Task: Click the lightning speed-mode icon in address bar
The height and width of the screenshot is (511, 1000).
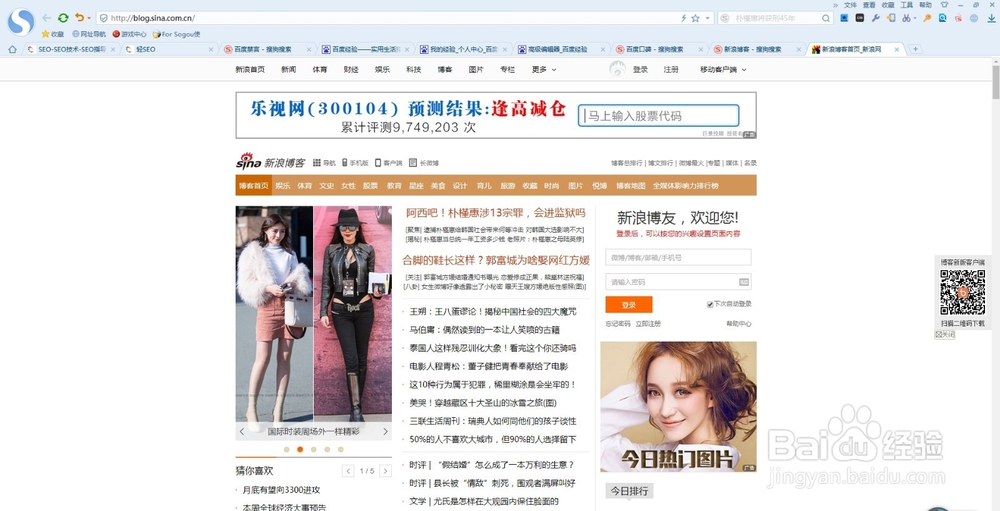Action: tap(684, 19)
